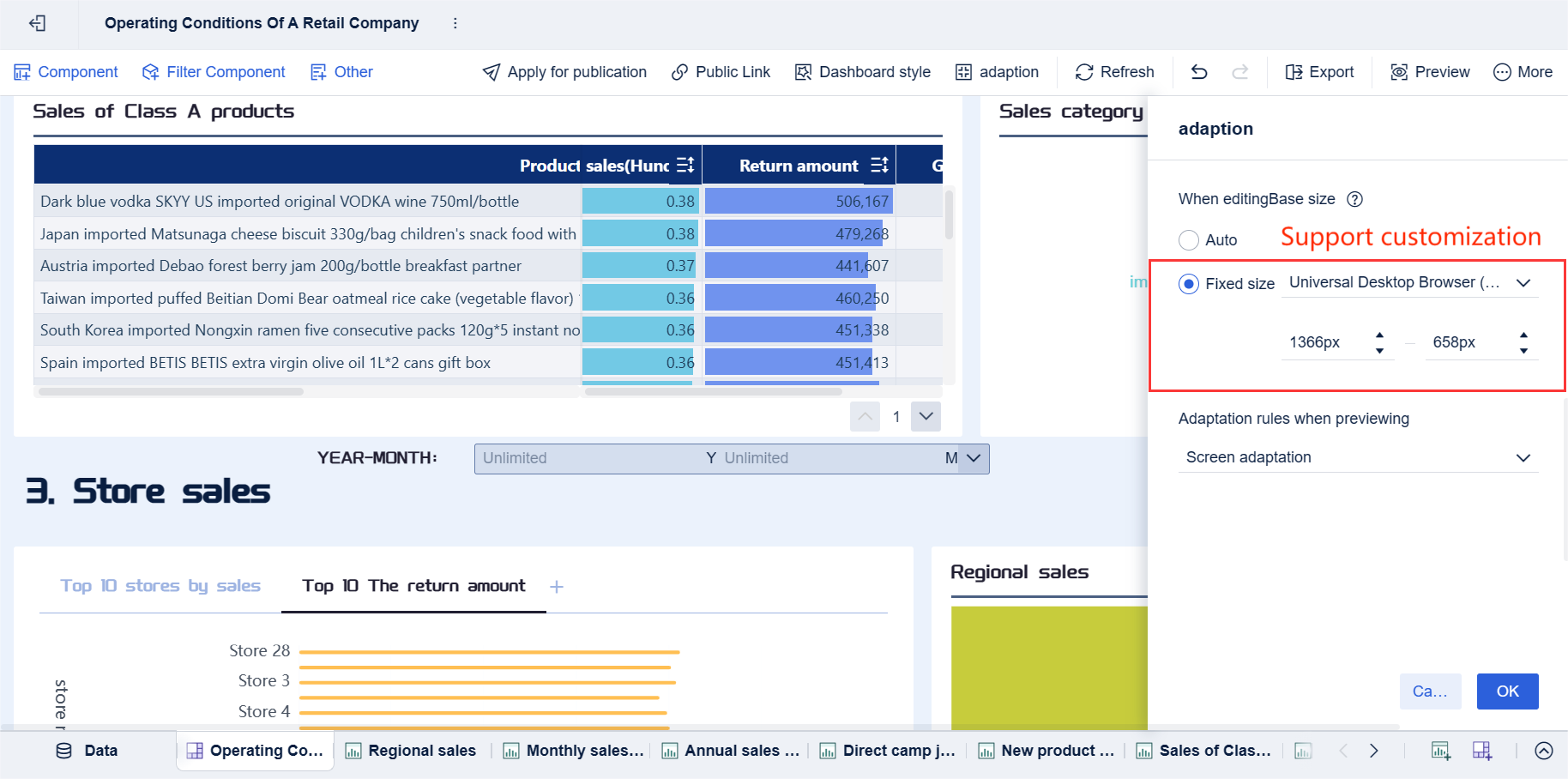Image resolution: width=1568 pixels, height=779 pixels.
Task: Click the Public Link icon
Action: tap(681, 72)
